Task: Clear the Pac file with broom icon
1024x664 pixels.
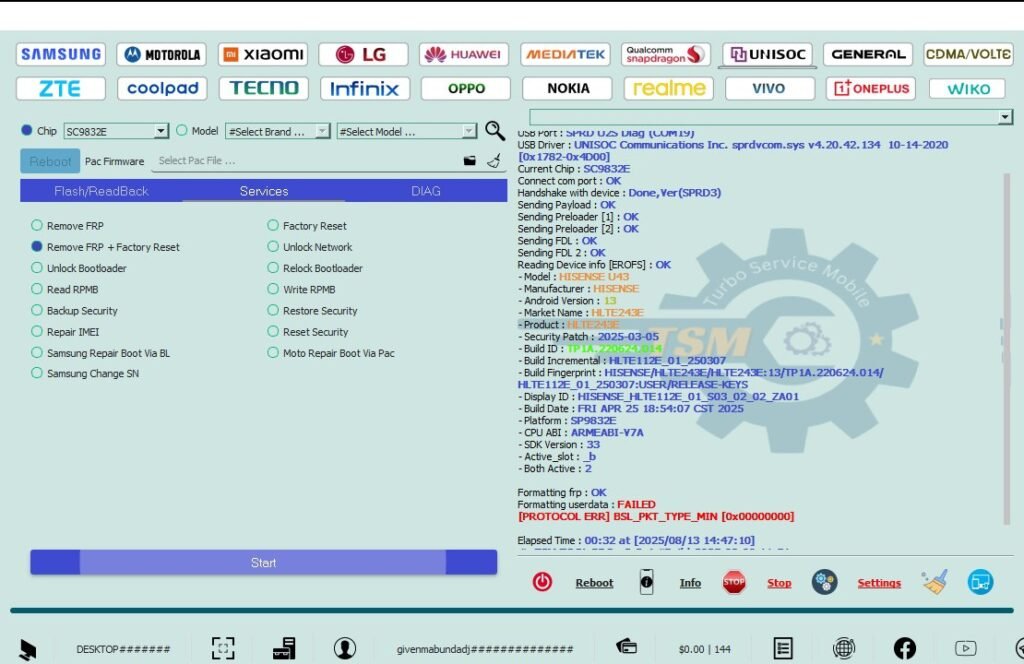Action: tap(494, 160)
